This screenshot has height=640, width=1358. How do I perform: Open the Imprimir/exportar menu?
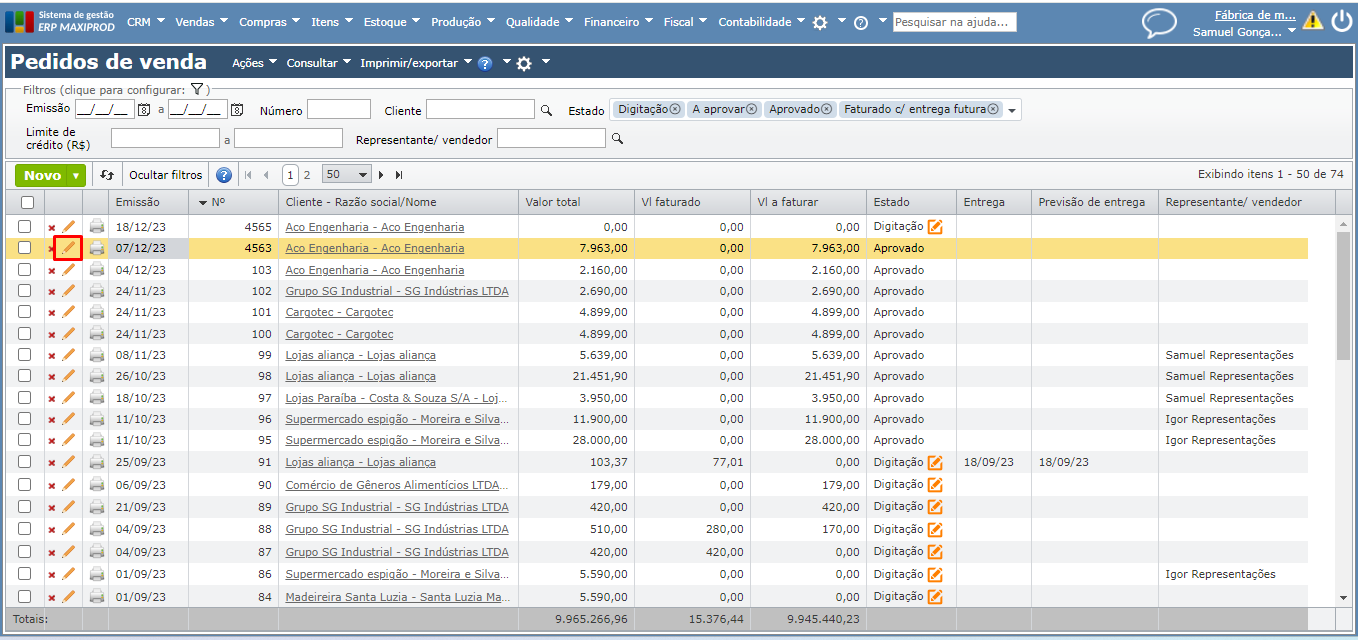click(415, 63)
